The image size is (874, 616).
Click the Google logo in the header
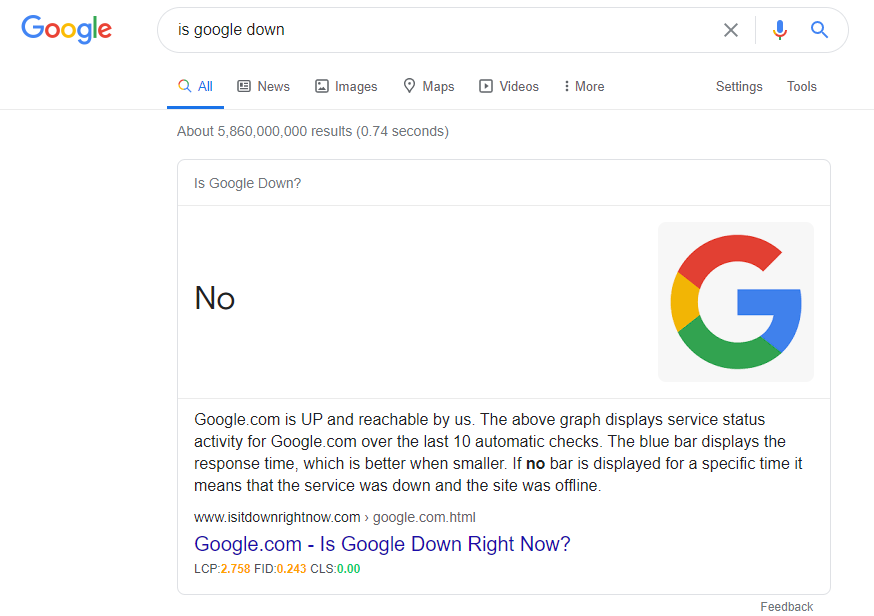pos(66,29)
